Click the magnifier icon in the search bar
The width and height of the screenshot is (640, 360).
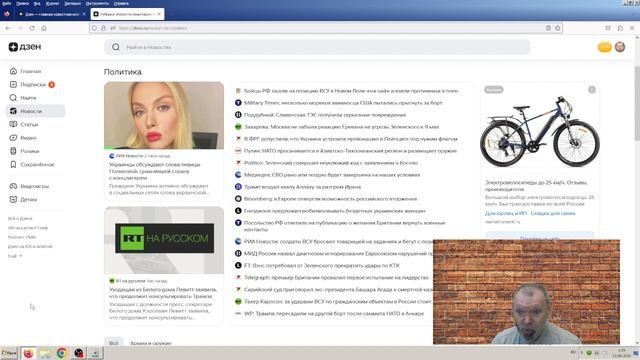[x=116, y=47]
